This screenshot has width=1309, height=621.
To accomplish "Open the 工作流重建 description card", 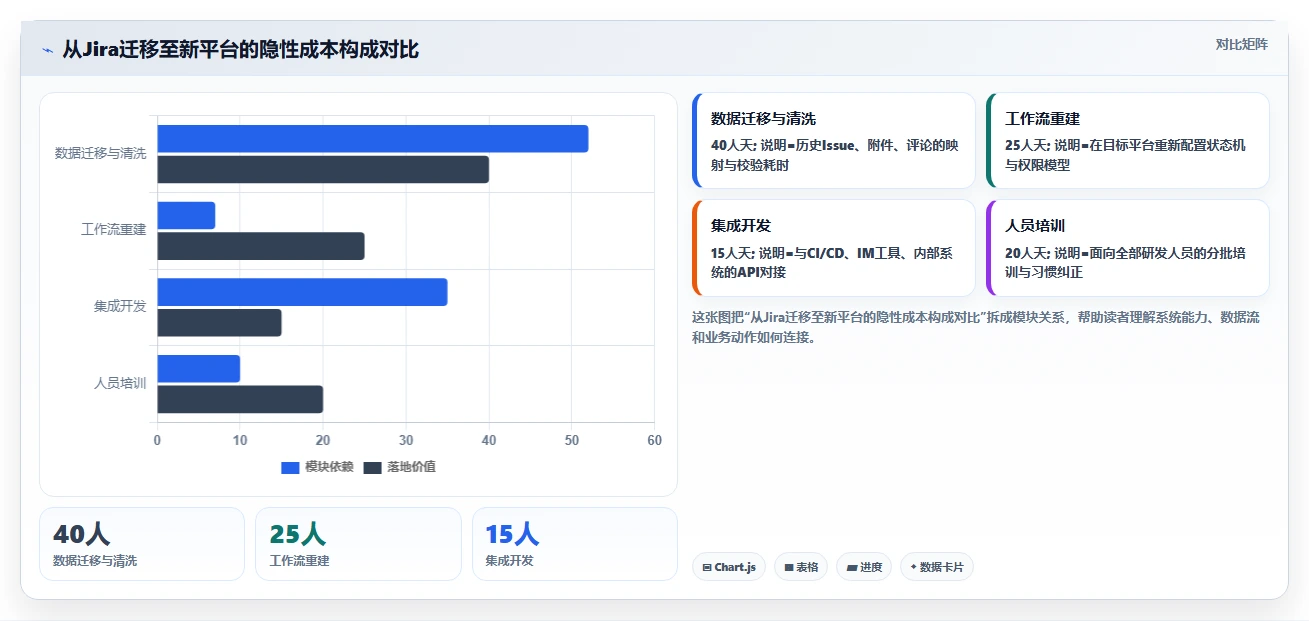I will [1127, 140].
